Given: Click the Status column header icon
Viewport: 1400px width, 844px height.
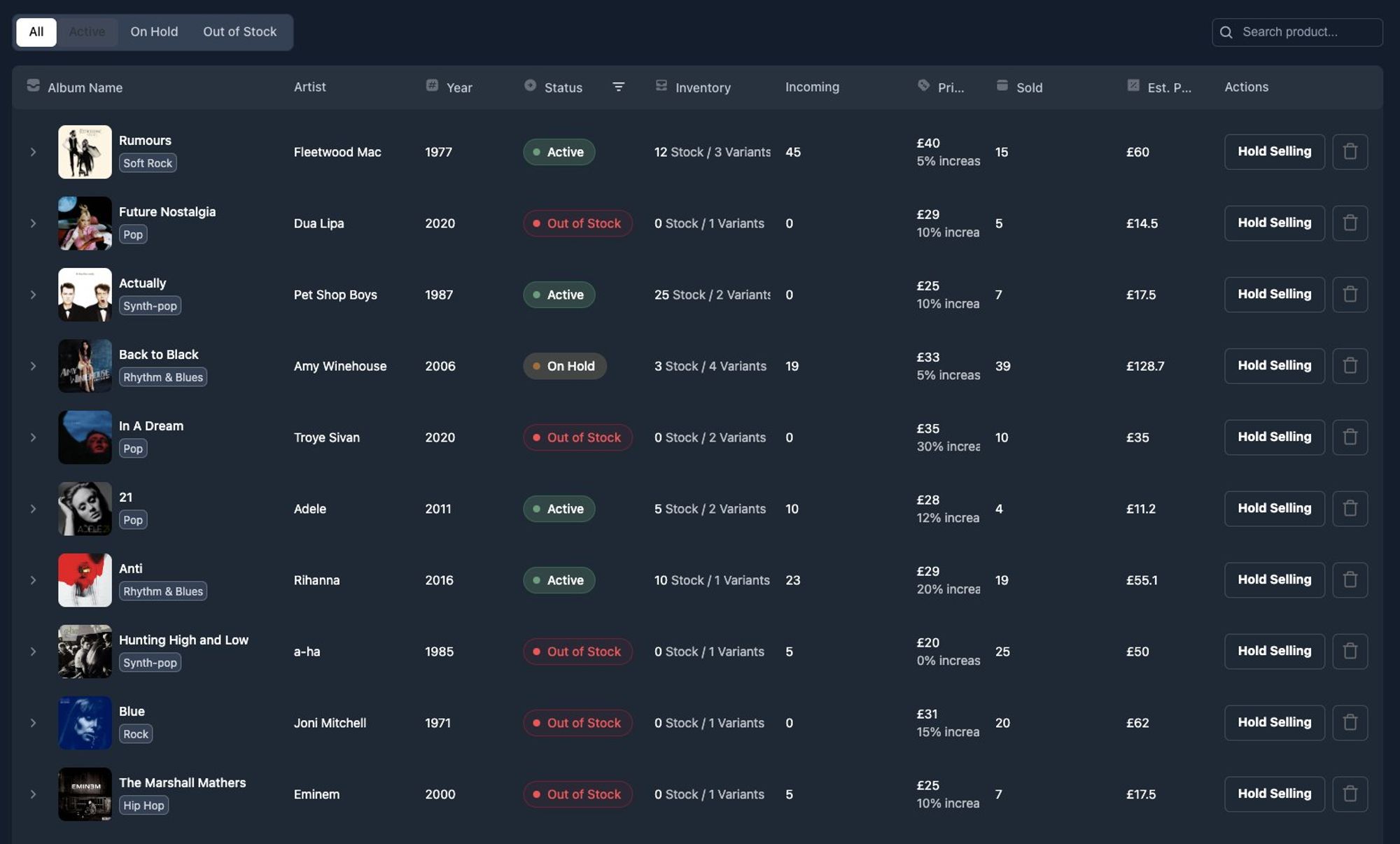Looking at the screenshot, I should [x=530, y=85].
